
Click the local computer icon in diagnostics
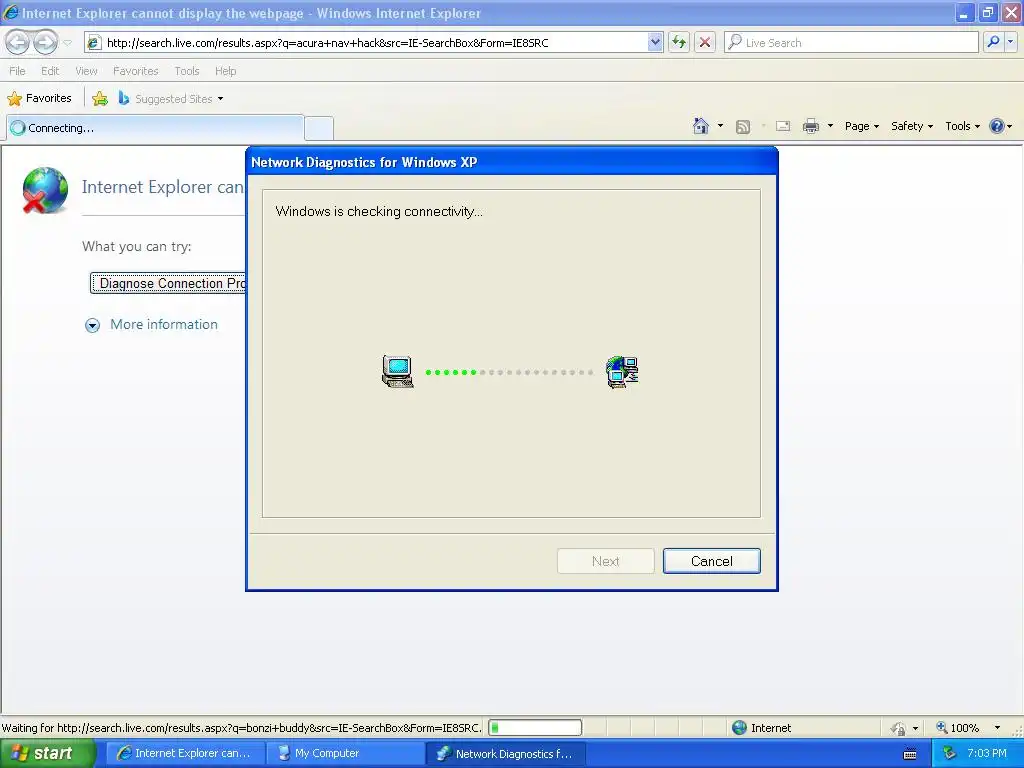[x=398, y=372]
